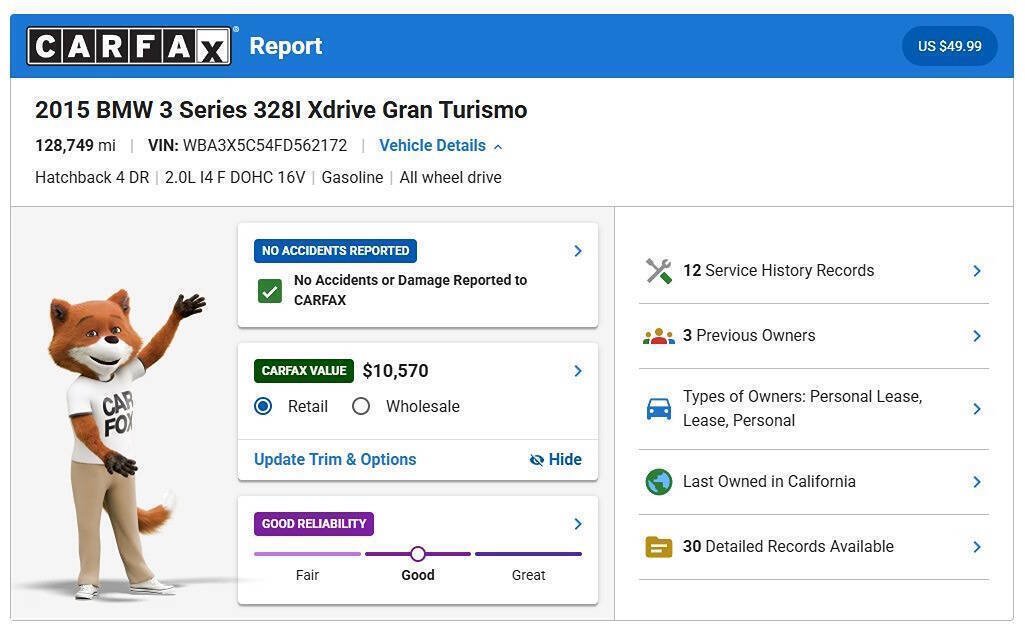Click the $10,570 value amount
The image size is (1025, 634).
395,371
